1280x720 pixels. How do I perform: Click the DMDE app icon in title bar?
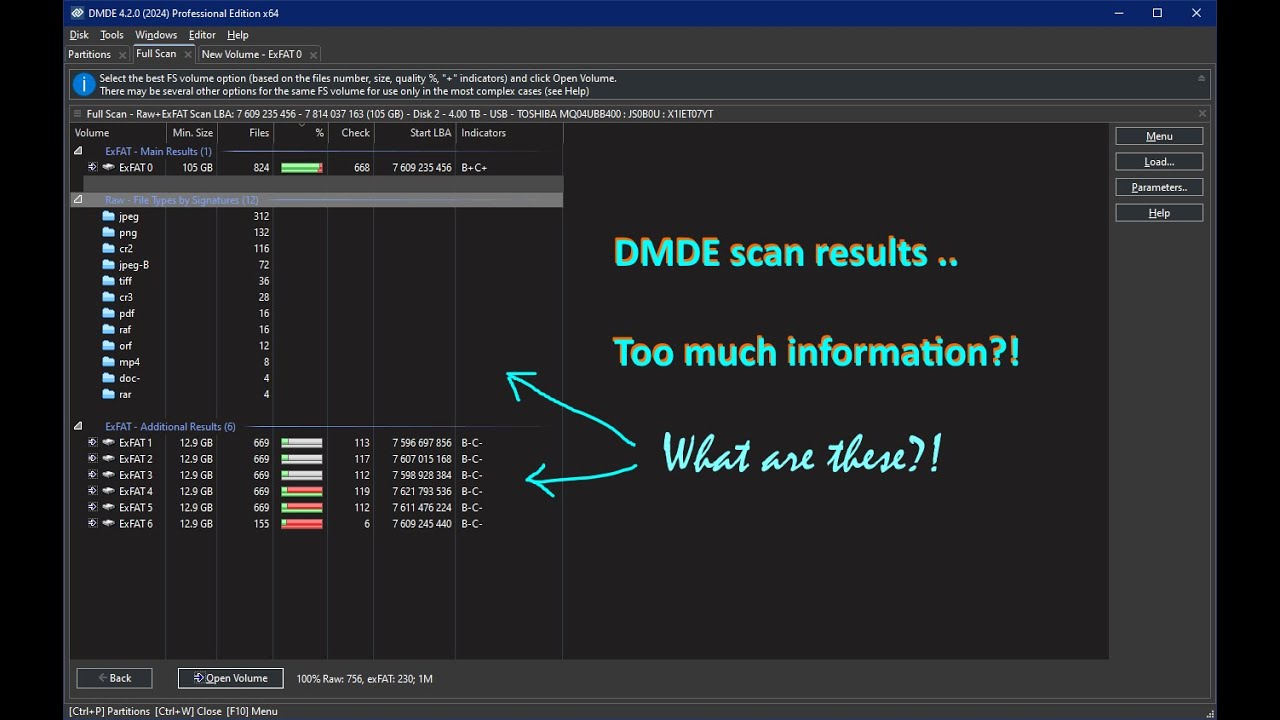click(x=77, y=13)
